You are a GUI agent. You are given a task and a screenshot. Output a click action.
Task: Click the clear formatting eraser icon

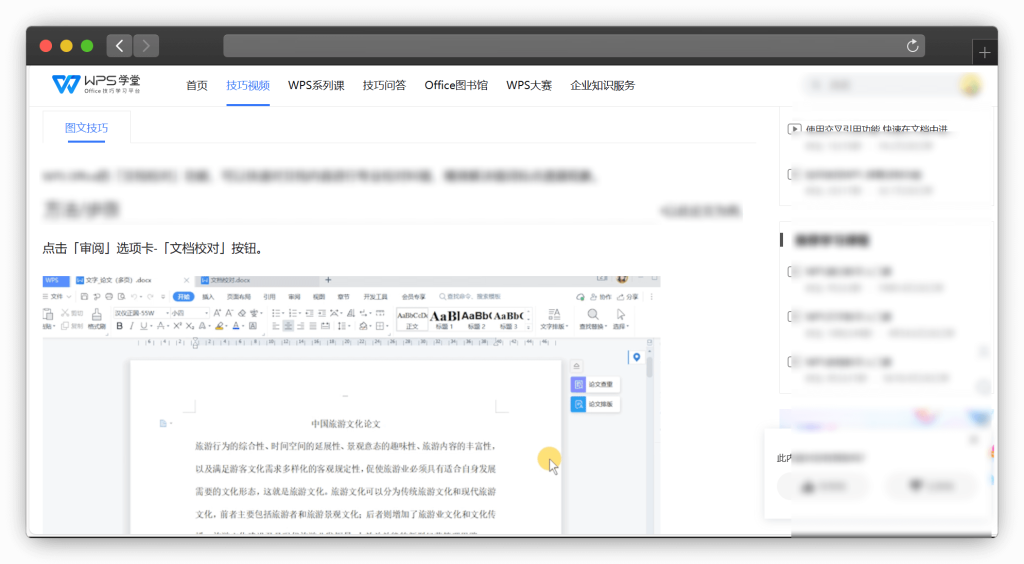pyautogui.click(x=242, y=313)
